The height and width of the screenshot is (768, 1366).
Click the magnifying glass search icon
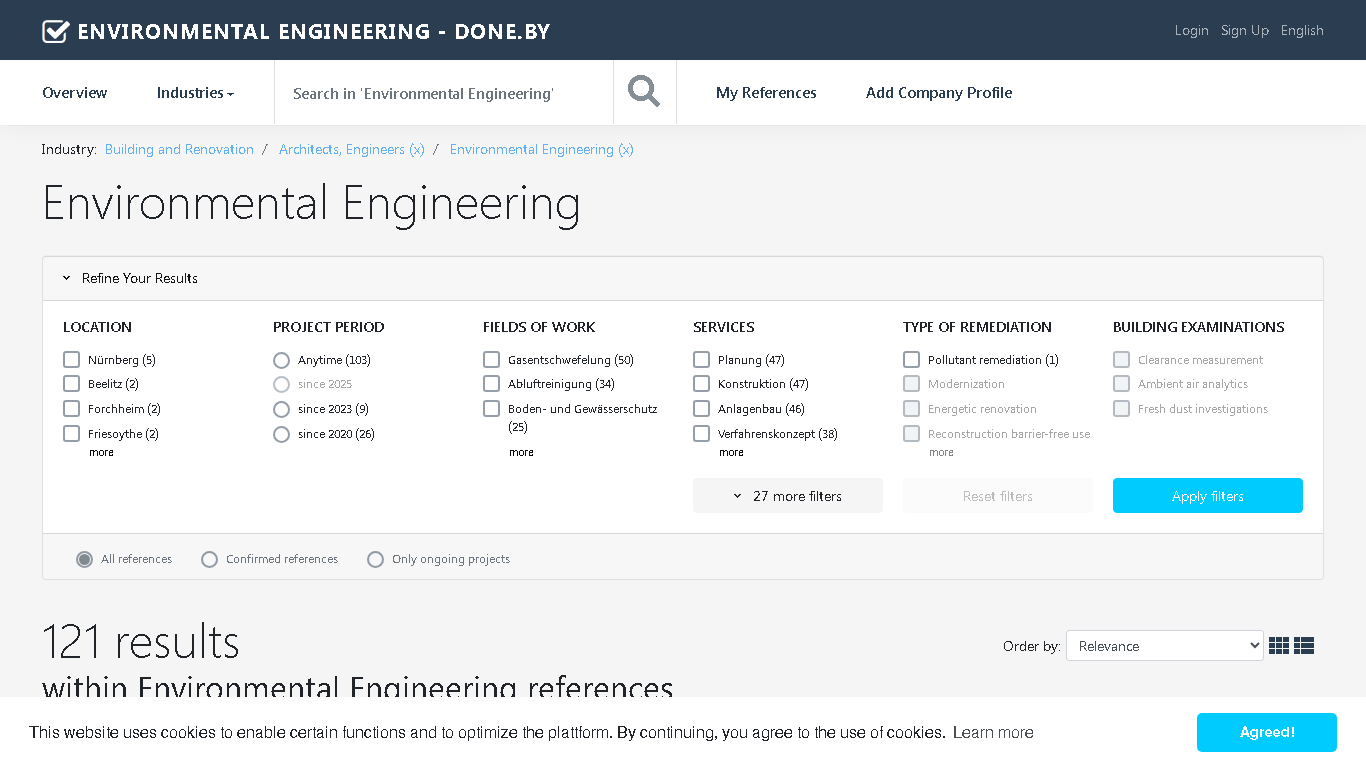pyautogui.click(x=644, y=92)
